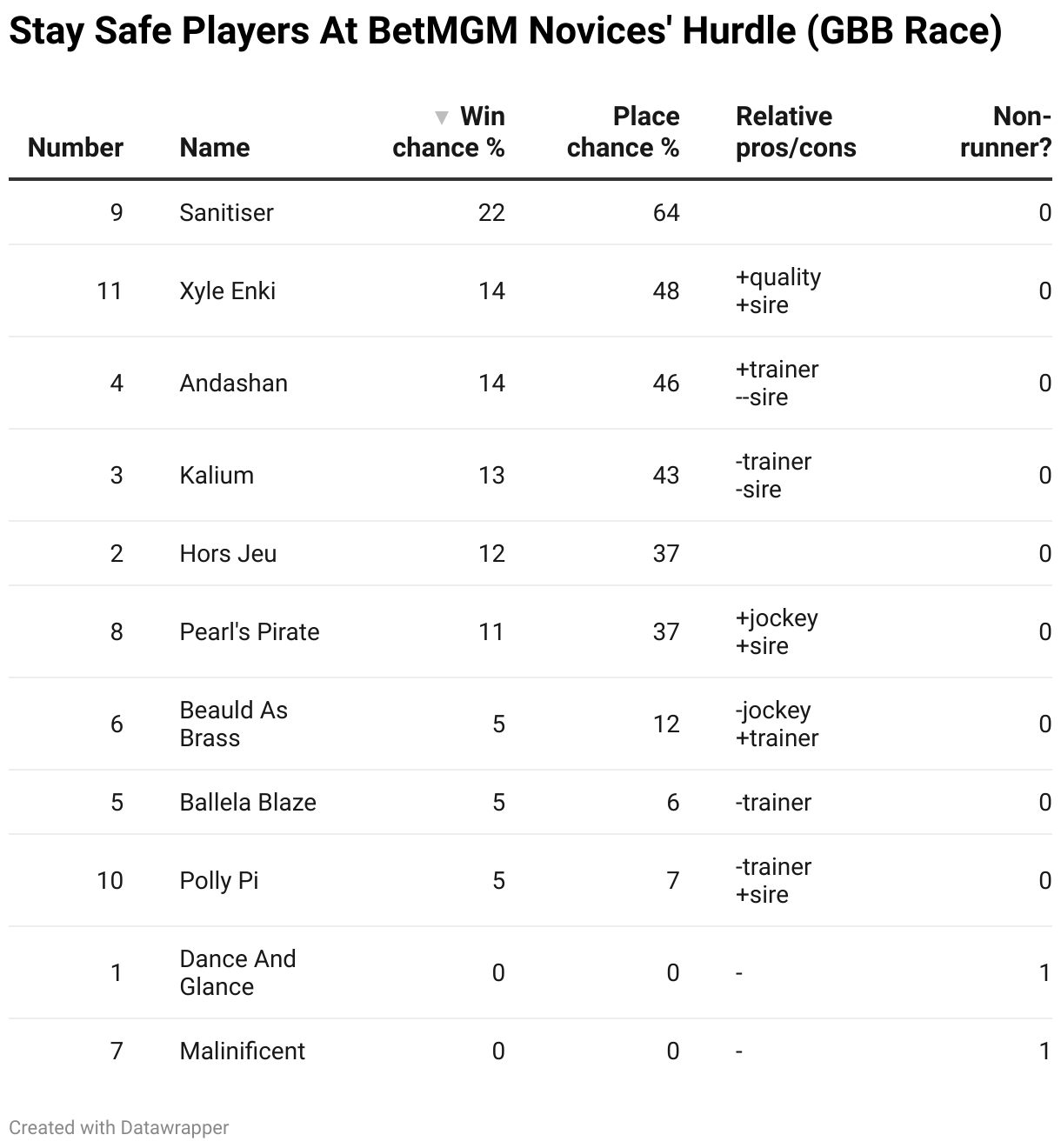The height and width of the screenshot is (1148, 1061).
Task: Sort table by Name column header
Action: (x=215, y=148)
